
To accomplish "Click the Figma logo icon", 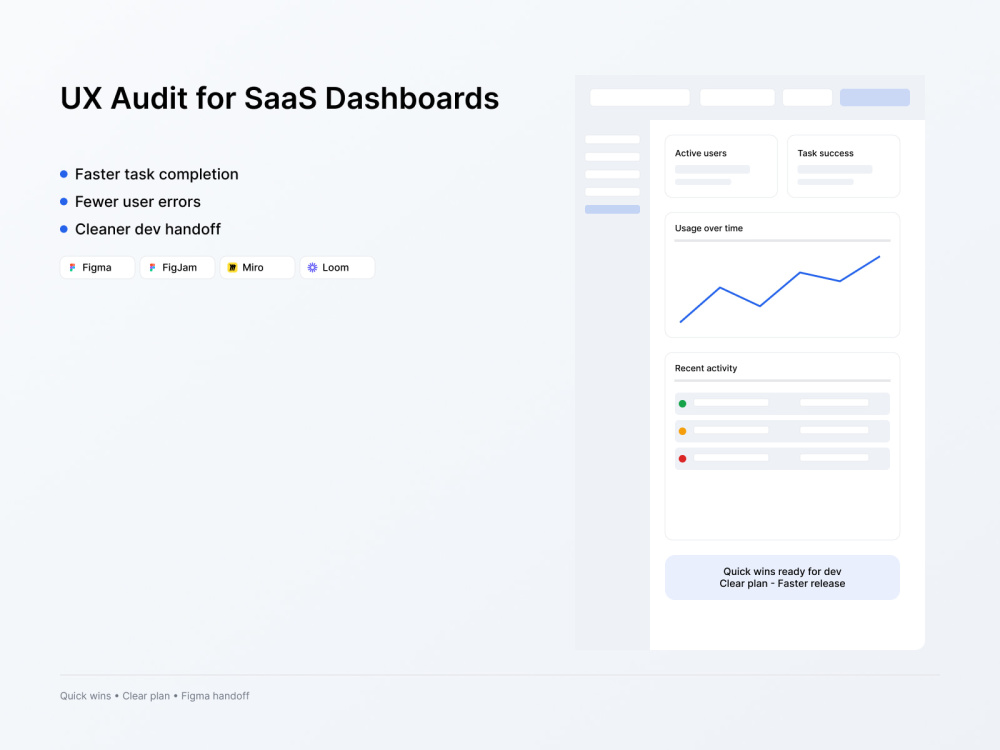I will (72, 268).
